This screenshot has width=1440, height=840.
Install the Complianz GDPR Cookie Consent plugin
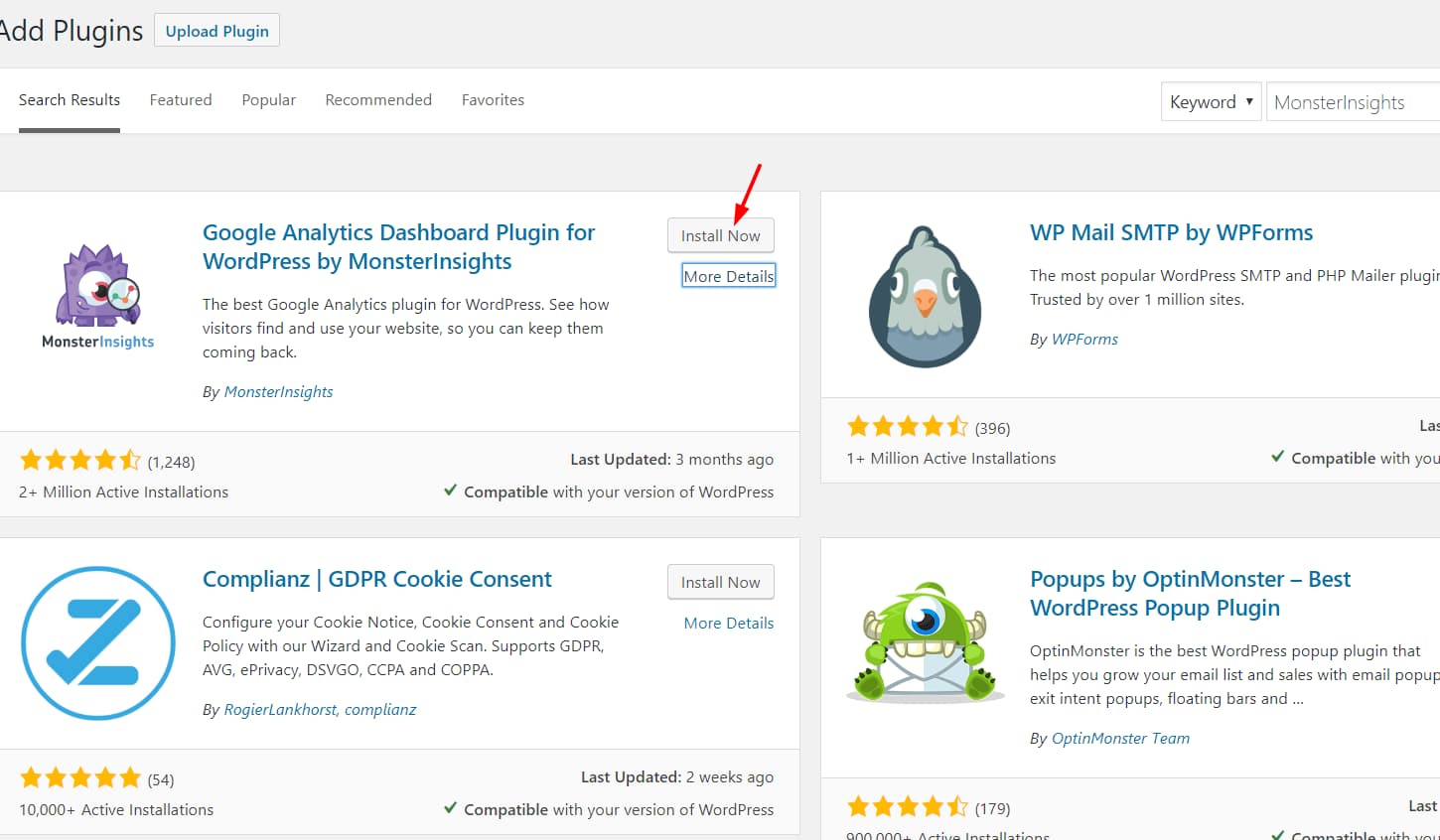[x=720, y=582]
